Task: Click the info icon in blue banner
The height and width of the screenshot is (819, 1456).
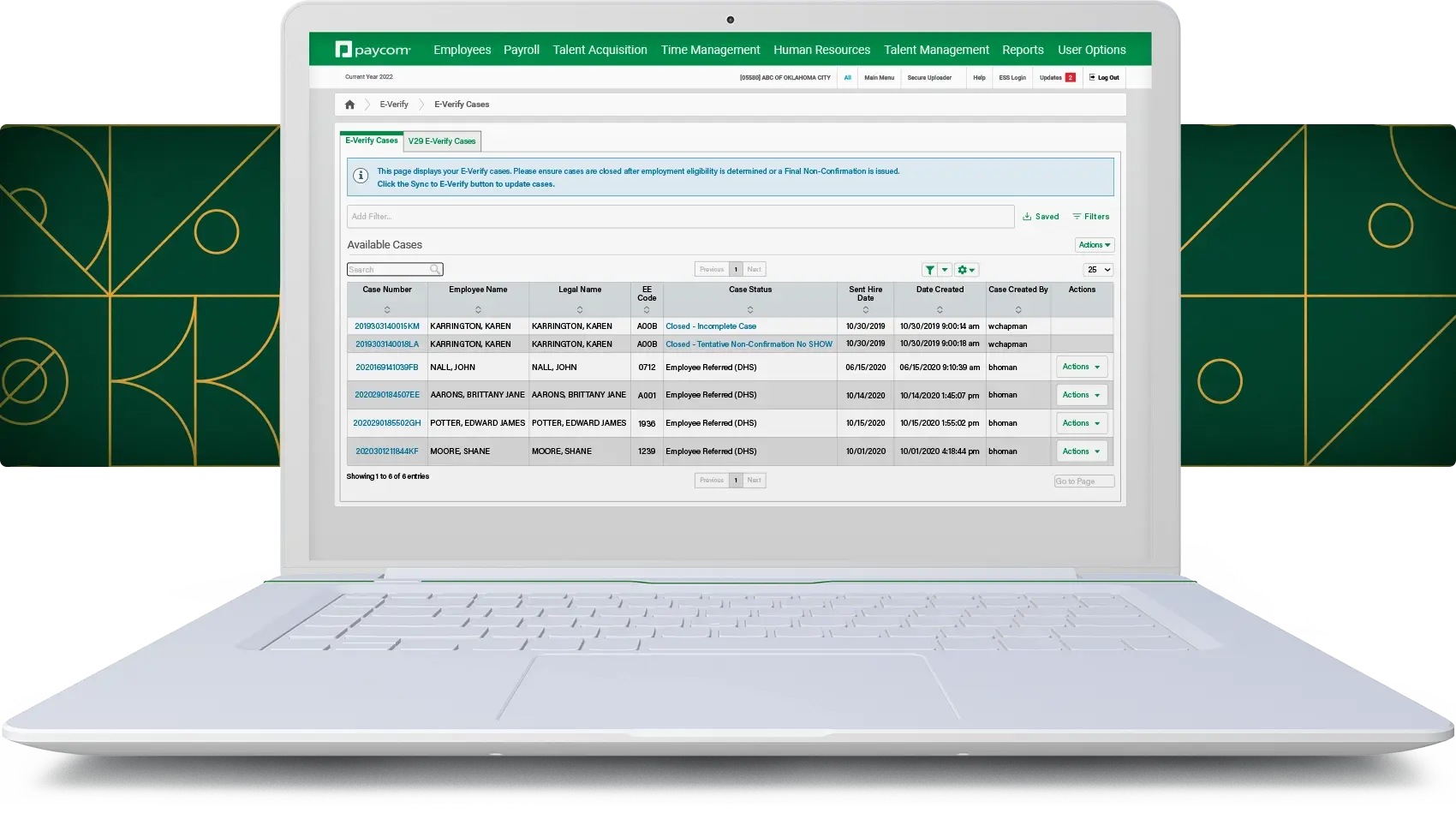Action: [361, 176]
